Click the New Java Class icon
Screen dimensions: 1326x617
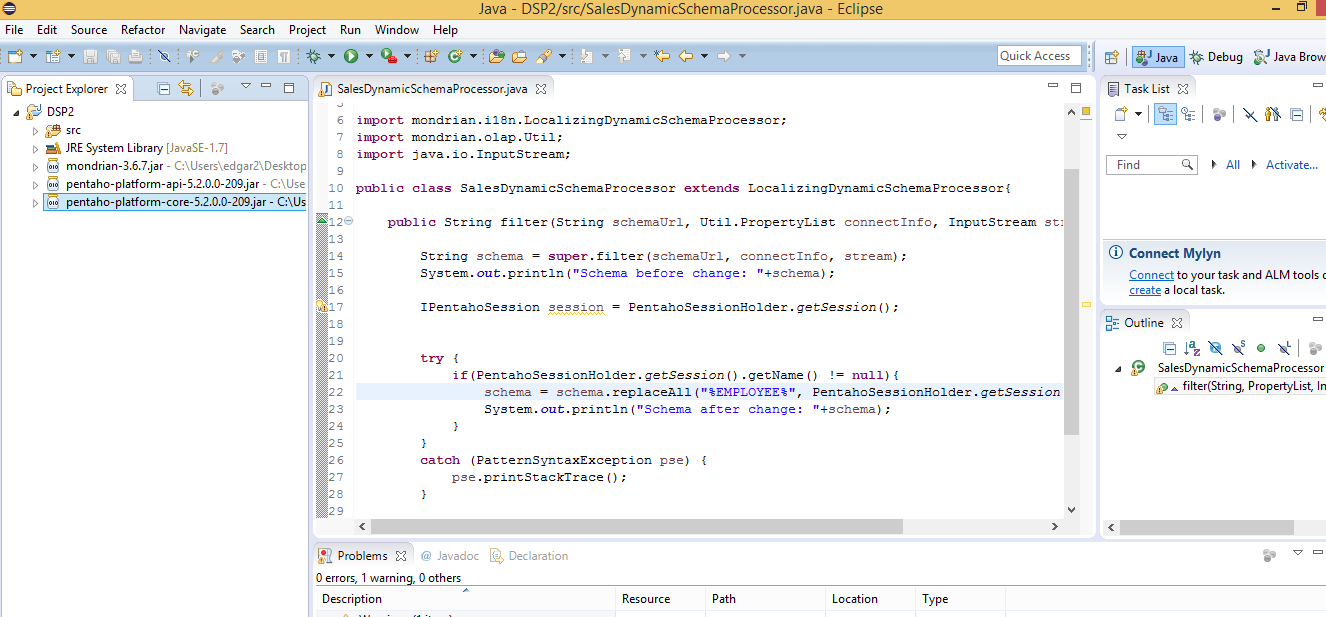click(455, 56)
